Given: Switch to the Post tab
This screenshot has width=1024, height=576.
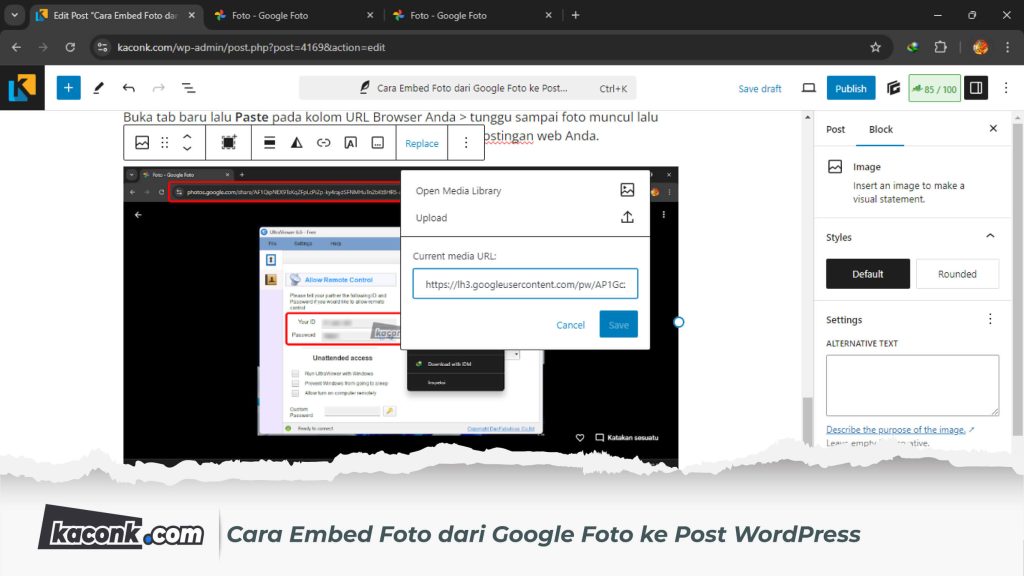Looking at the screenshot, I should tap(835, 129).
